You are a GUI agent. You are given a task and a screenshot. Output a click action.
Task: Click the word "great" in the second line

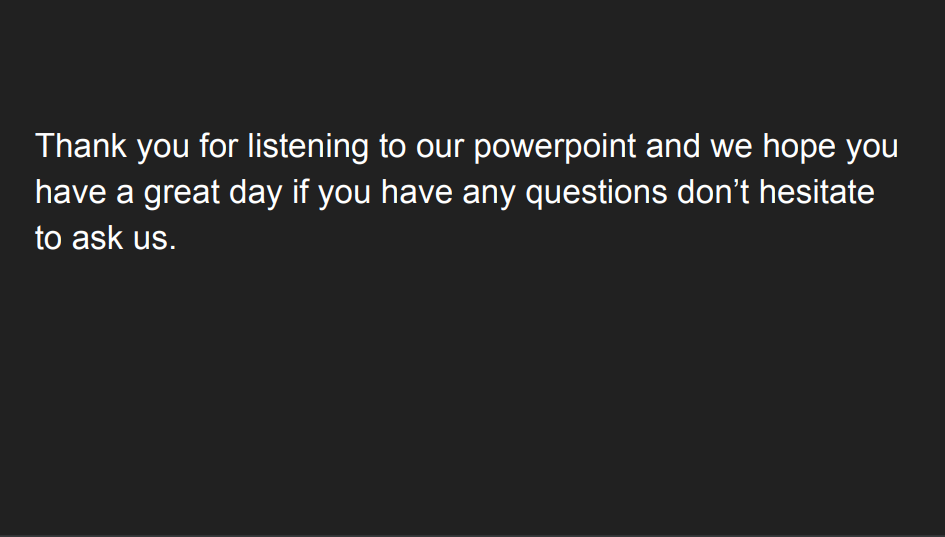coord(181,194)
